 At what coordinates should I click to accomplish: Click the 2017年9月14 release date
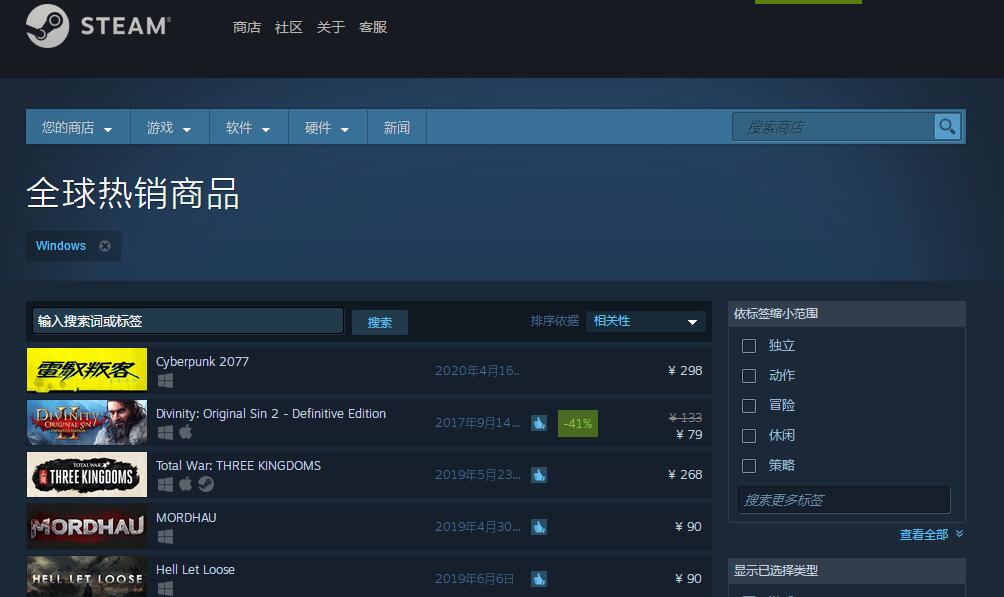(477, 423)
